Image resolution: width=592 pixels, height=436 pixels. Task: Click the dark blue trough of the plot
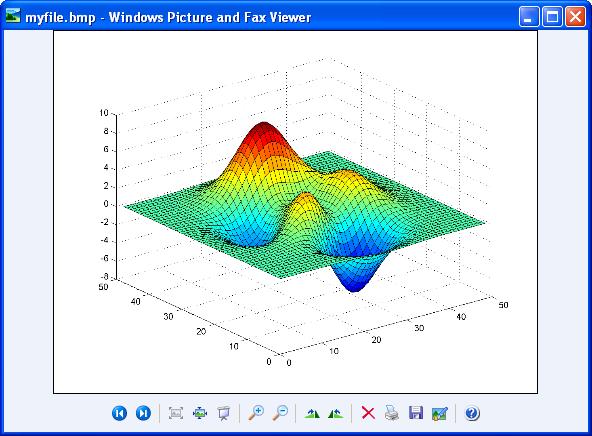point(354,285)
